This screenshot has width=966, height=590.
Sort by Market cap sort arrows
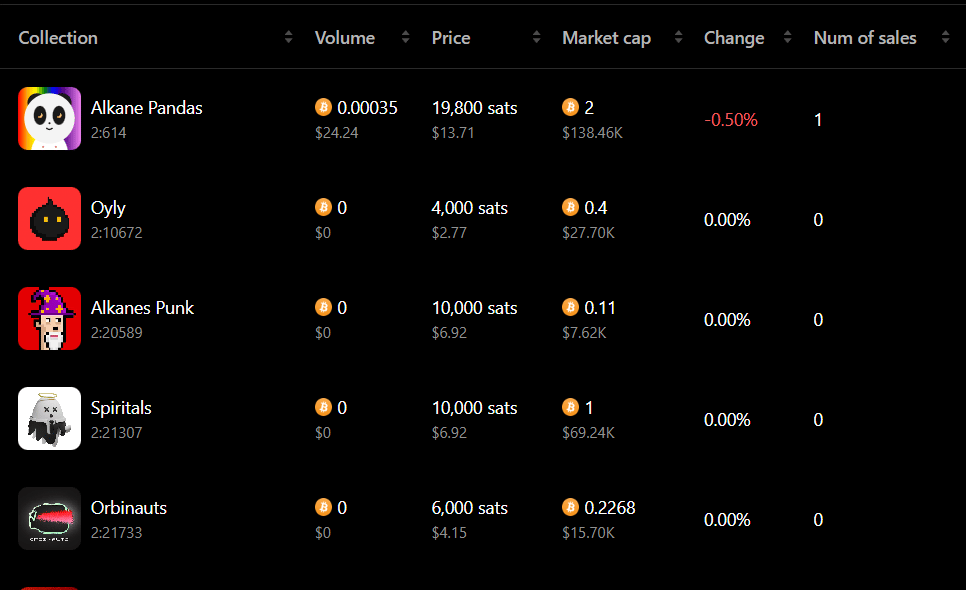[679, 38]
